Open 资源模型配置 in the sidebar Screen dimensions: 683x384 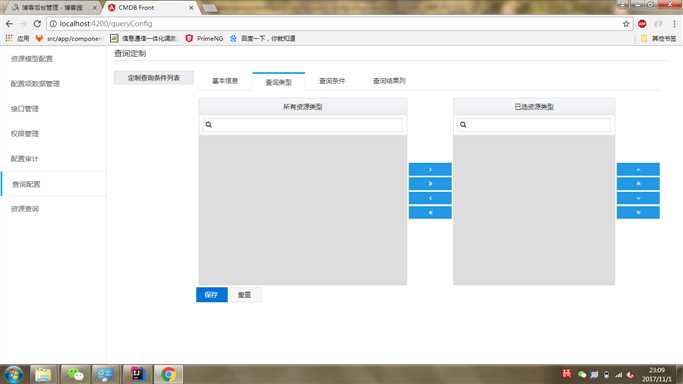click(31, 59)
